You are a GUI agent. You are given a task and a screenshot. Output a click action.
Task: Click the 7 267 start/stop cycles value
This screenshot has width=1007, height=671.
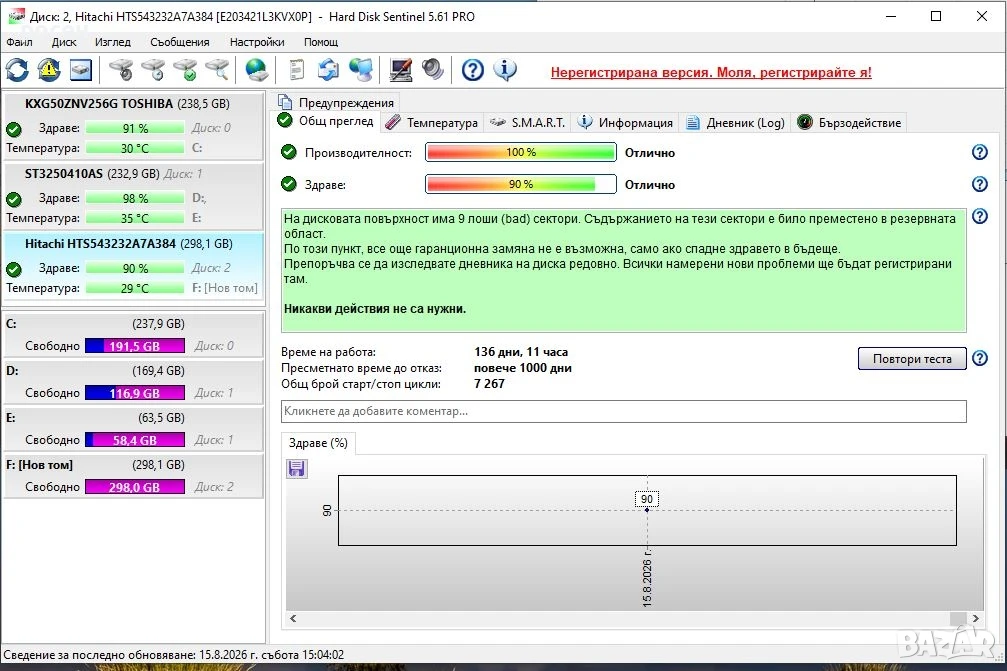point(489,384)
